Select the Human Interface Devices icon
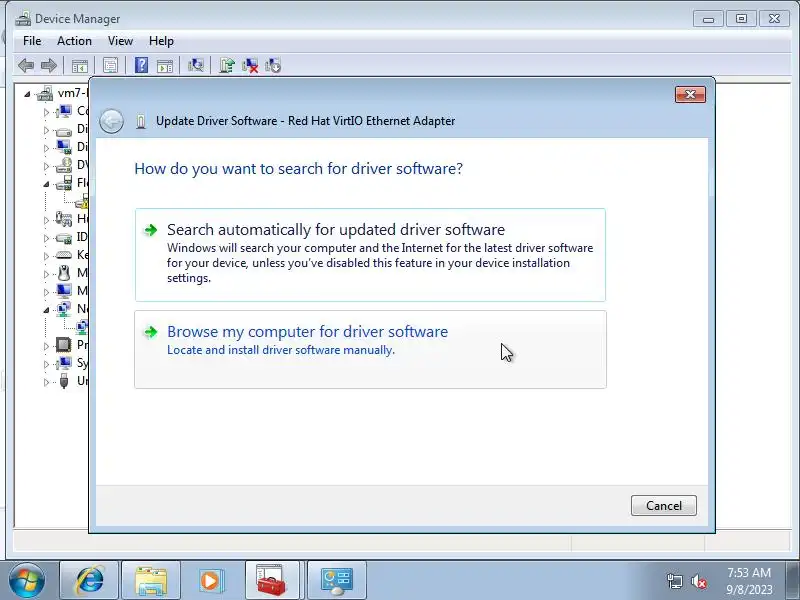 click(x=64, y=219)
